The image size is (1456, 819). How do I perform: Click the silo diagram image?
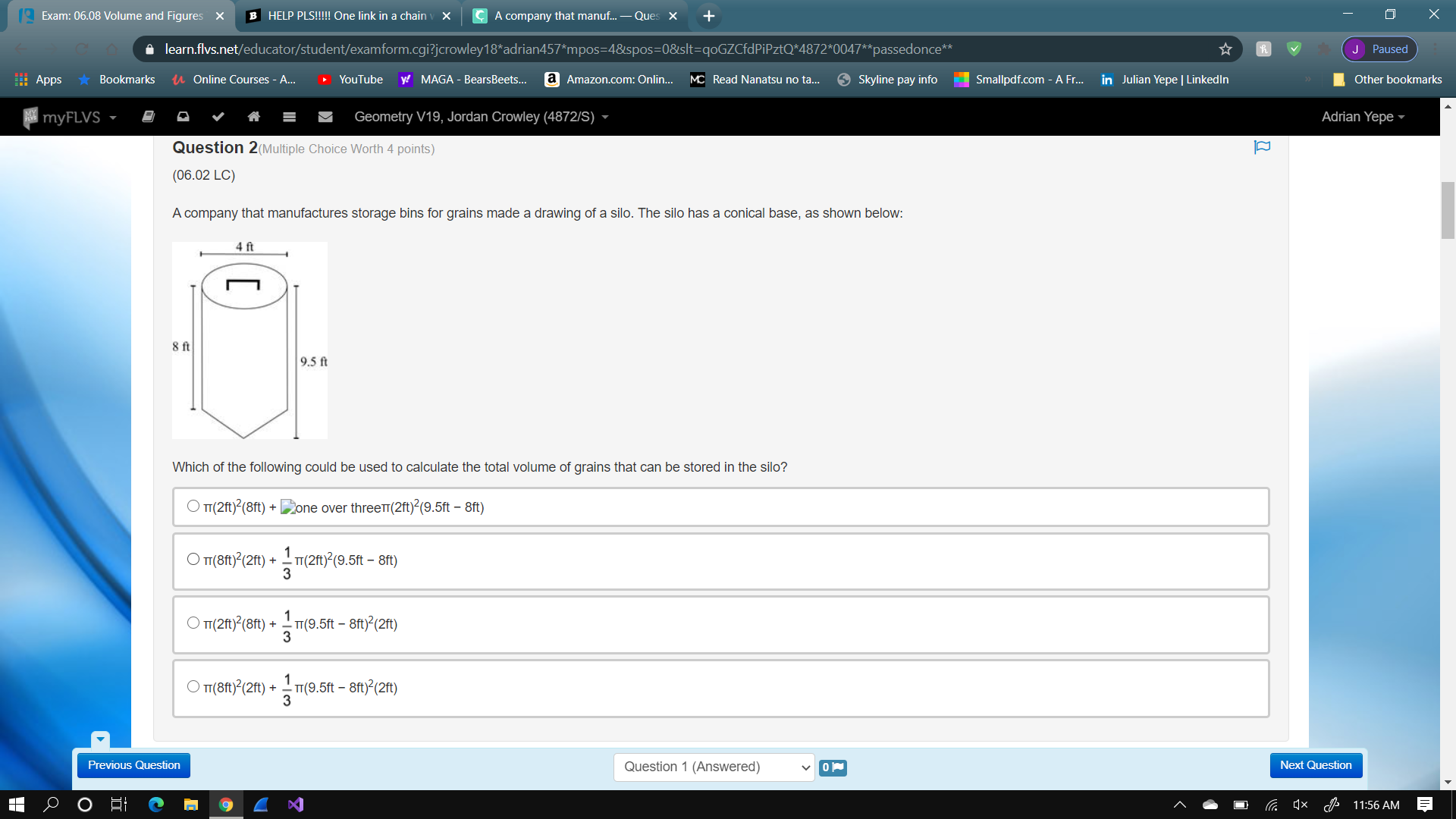click(x=249, y=340)
